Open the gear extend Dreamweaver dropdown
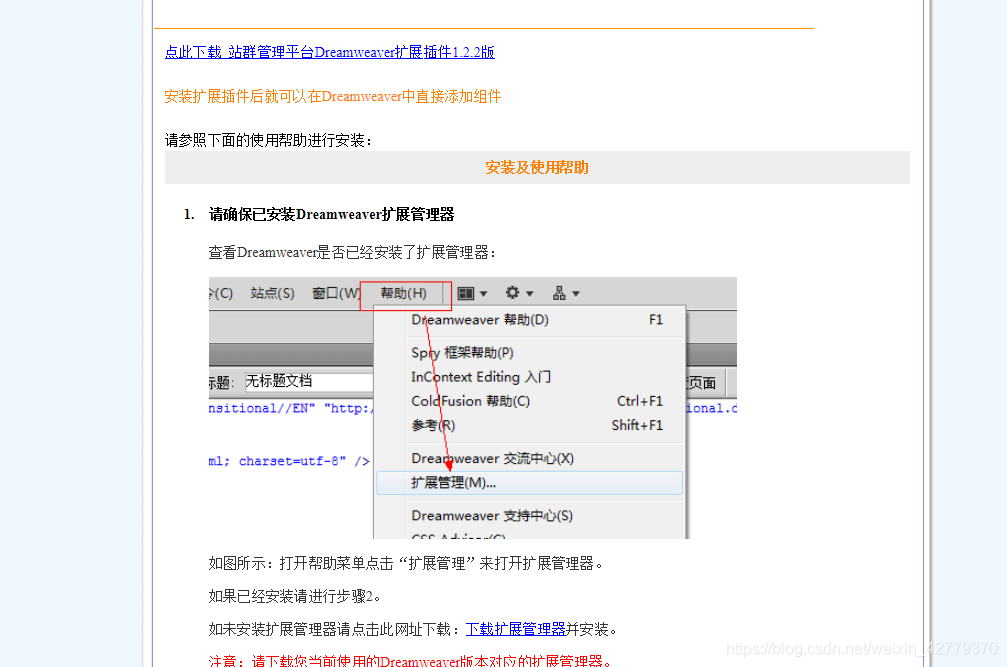The width and height of the screenshot is (1007, 667). [x=519, y=293]
